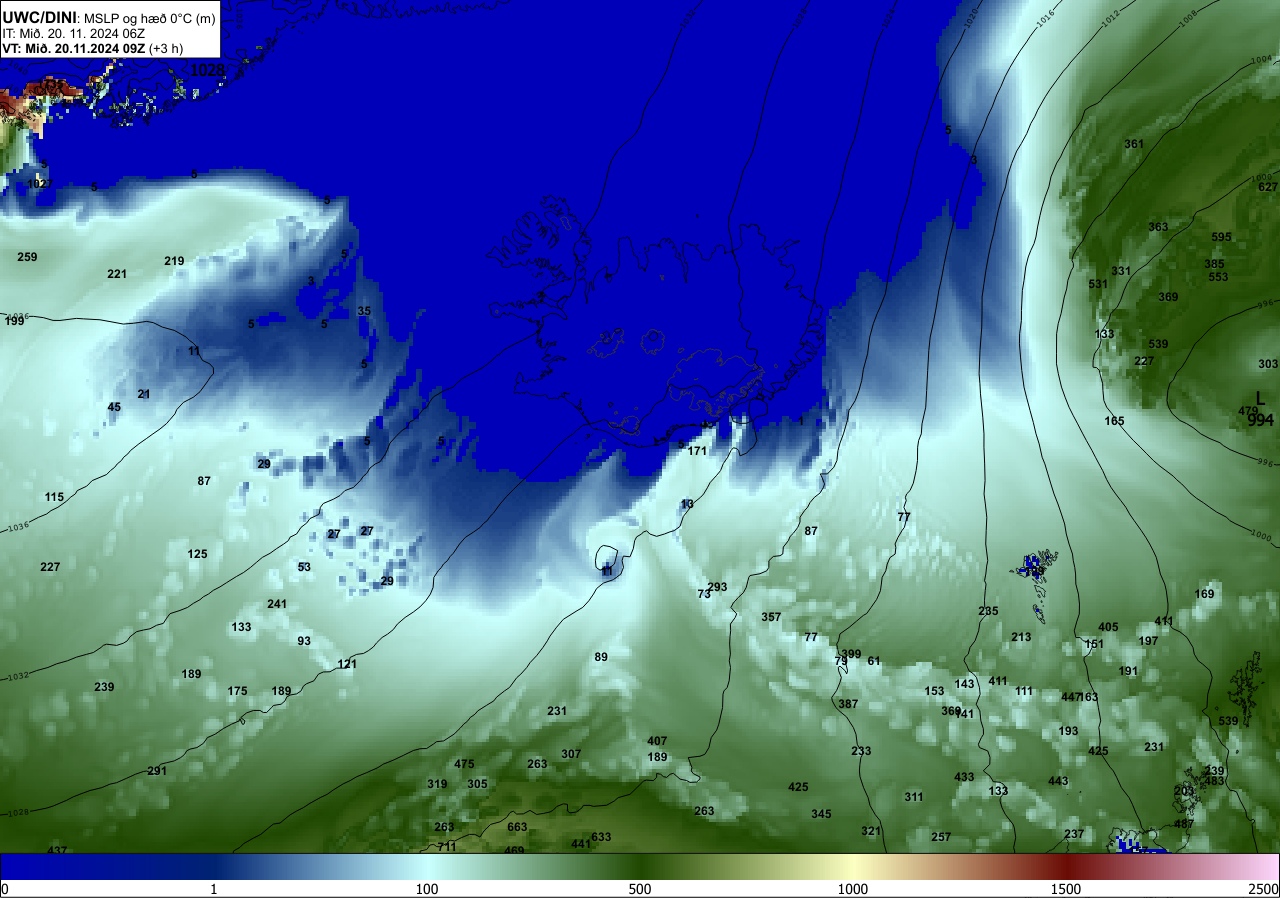Click the 663 height value
This screenshot has height=898, width=1280.
click(517, 827)
